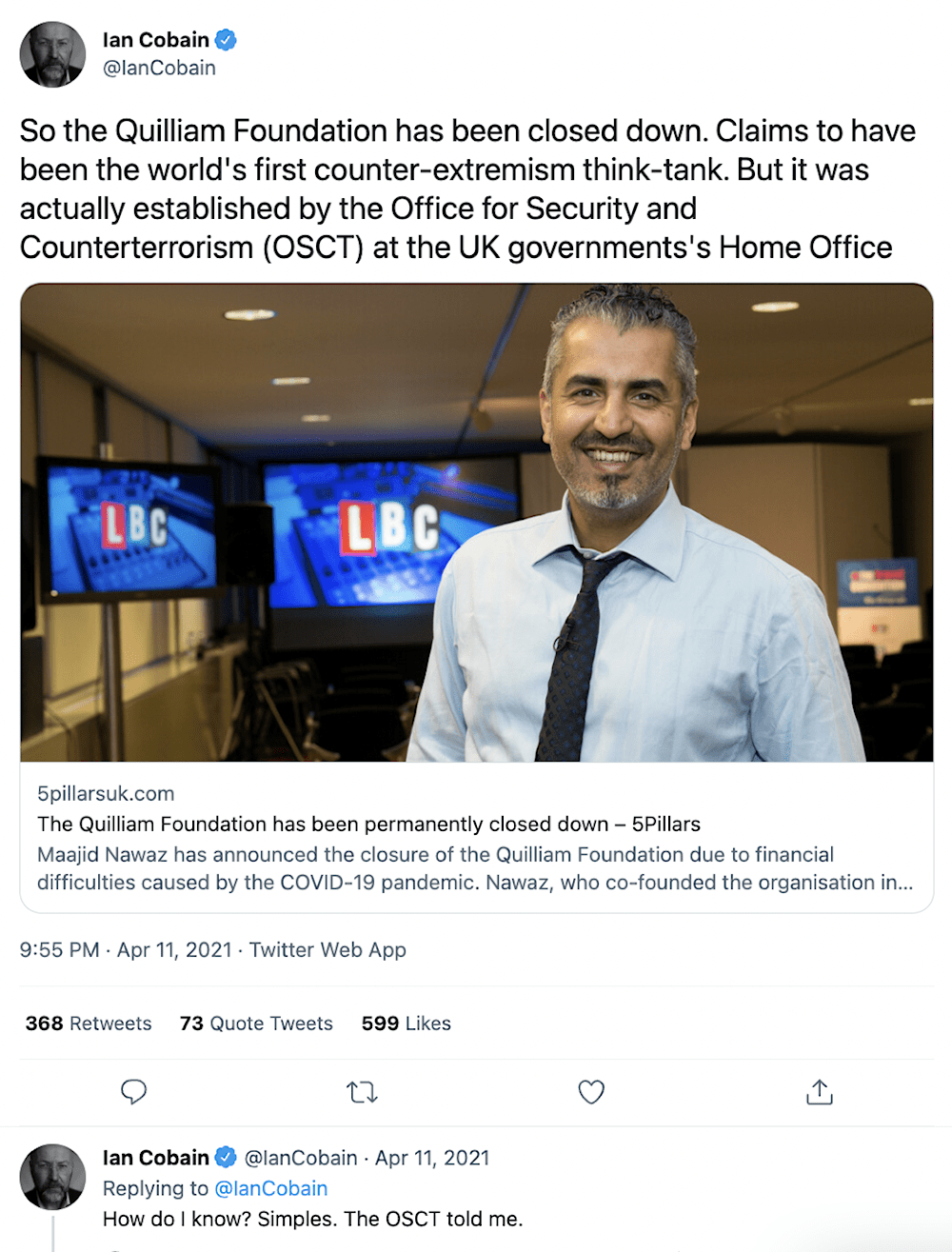The width and height of the screenshot is (952, 1252).
Task: Click the @IanCobain handle under top name
Action: pyautogui.click(x=159, y=69)
